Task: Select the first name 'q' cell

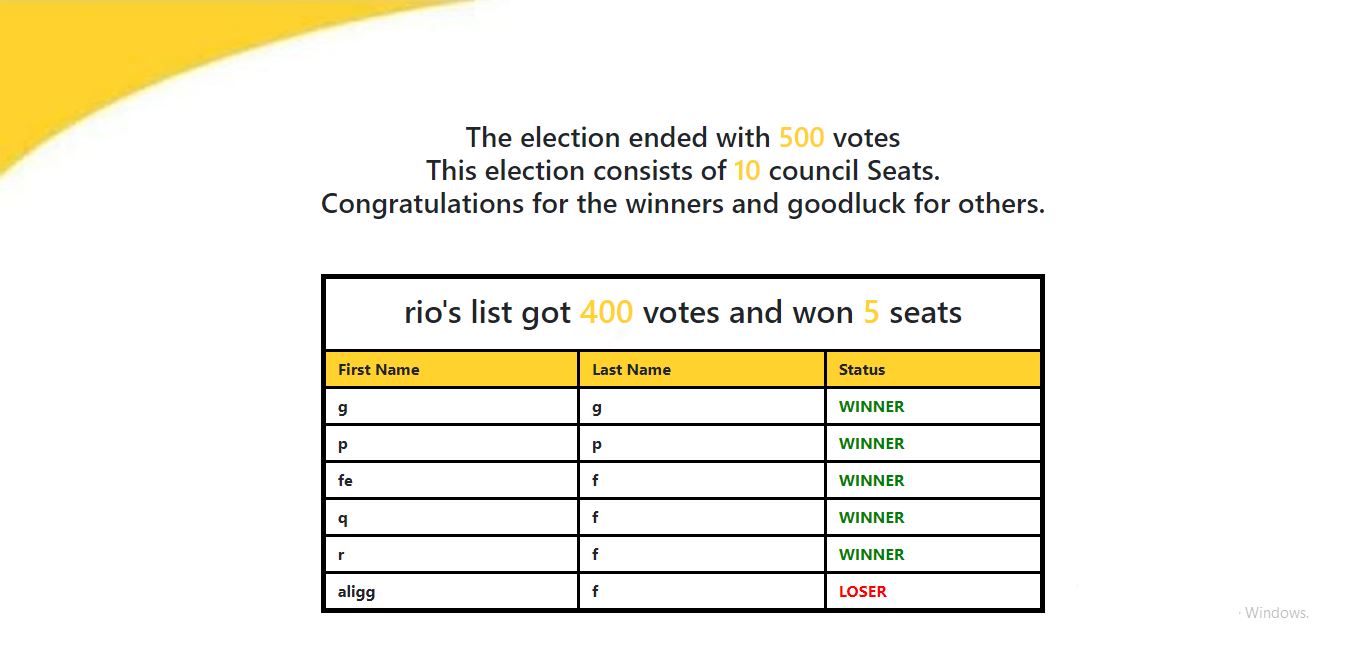Action: point(343,517)
